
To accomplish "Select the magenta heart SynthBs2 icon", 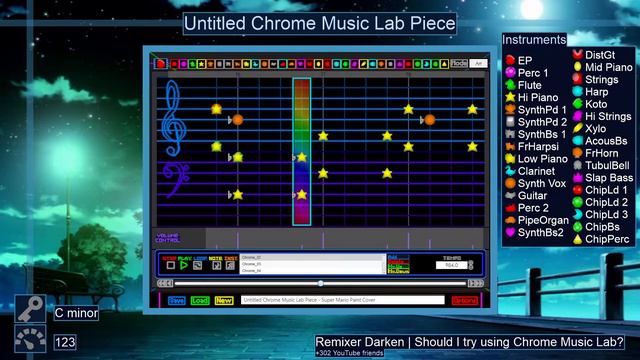I will pyautogui.click(x=300, y=64).
